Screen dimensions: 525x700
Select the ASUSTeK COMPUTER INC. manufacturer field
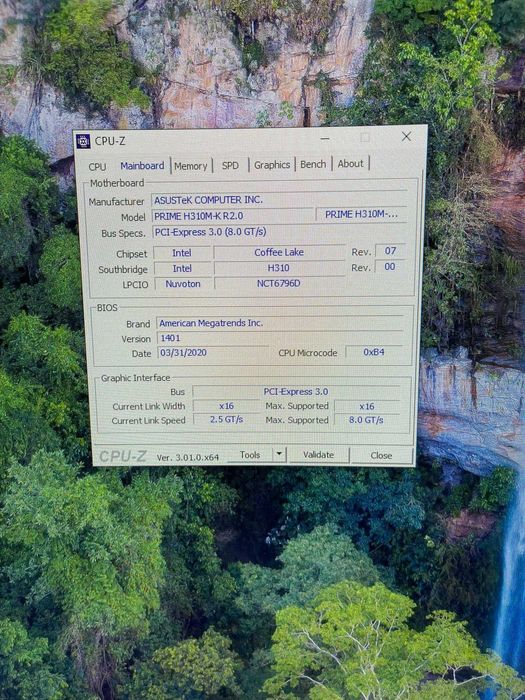tap(279, 200)
